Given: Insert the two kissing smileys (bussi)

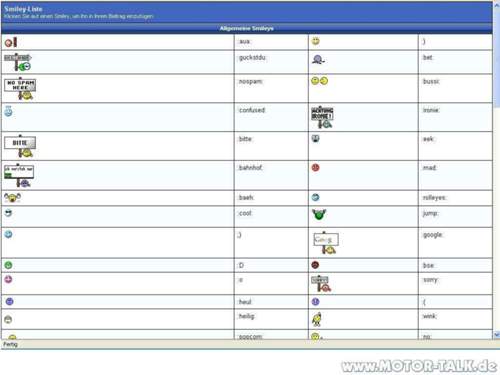Looking at the screenshot, I should point(319,81).
